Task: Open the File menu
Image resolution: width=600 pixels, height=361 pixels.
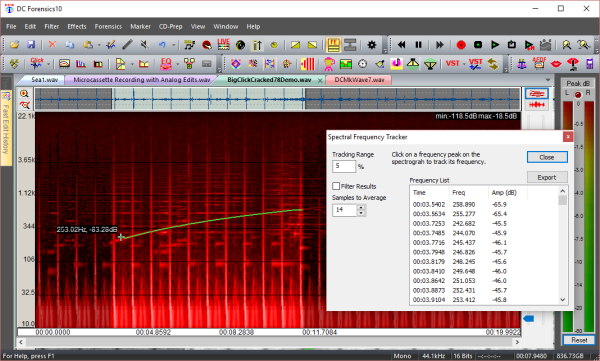Action: point(11,26)
